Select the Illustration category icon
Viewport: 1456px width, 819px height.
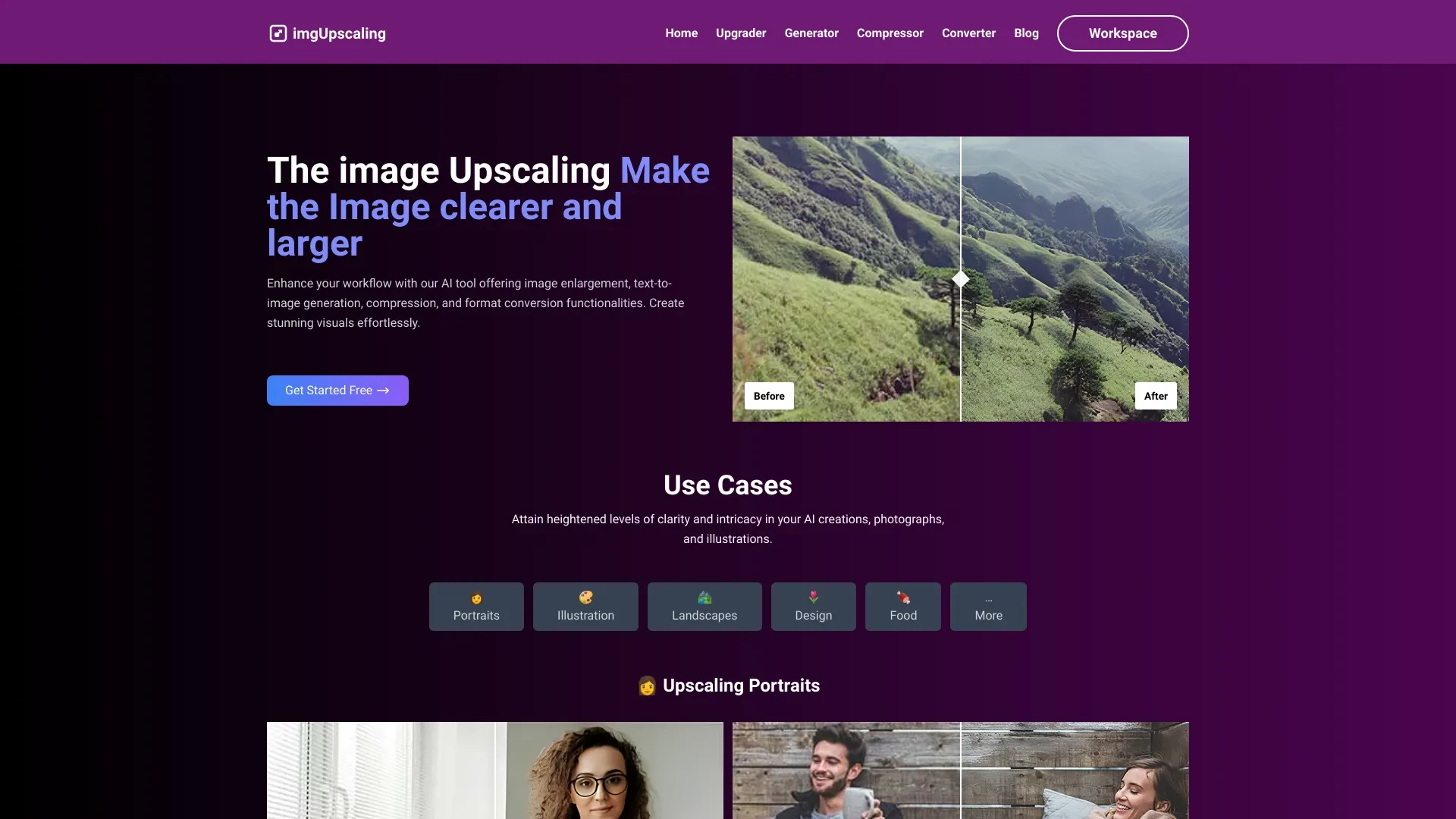click(x=585, y=597)
